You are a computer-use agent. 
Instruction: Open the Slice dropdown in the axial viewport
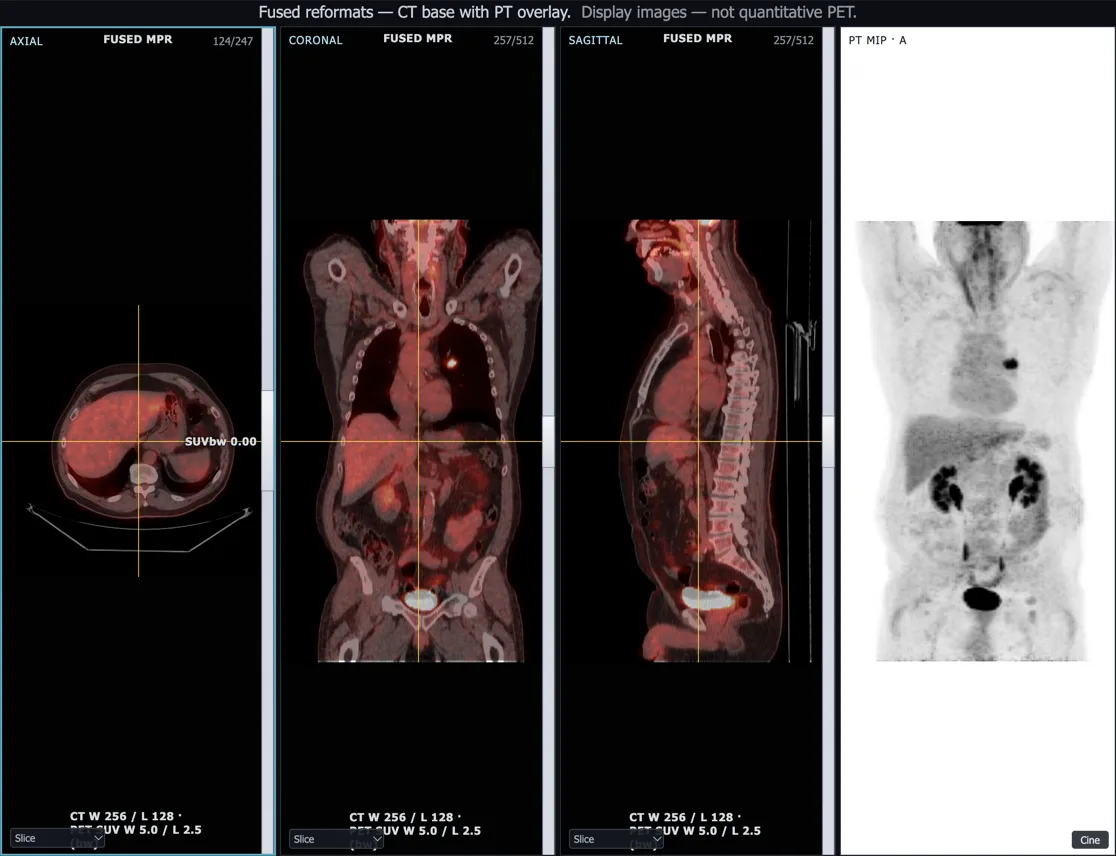(x=58, y=838)
